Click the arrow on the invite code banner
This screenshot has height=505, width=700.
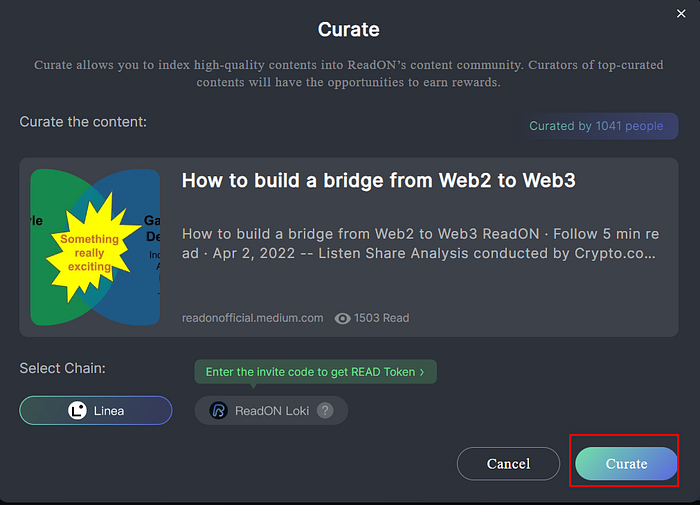coord(422,372)
